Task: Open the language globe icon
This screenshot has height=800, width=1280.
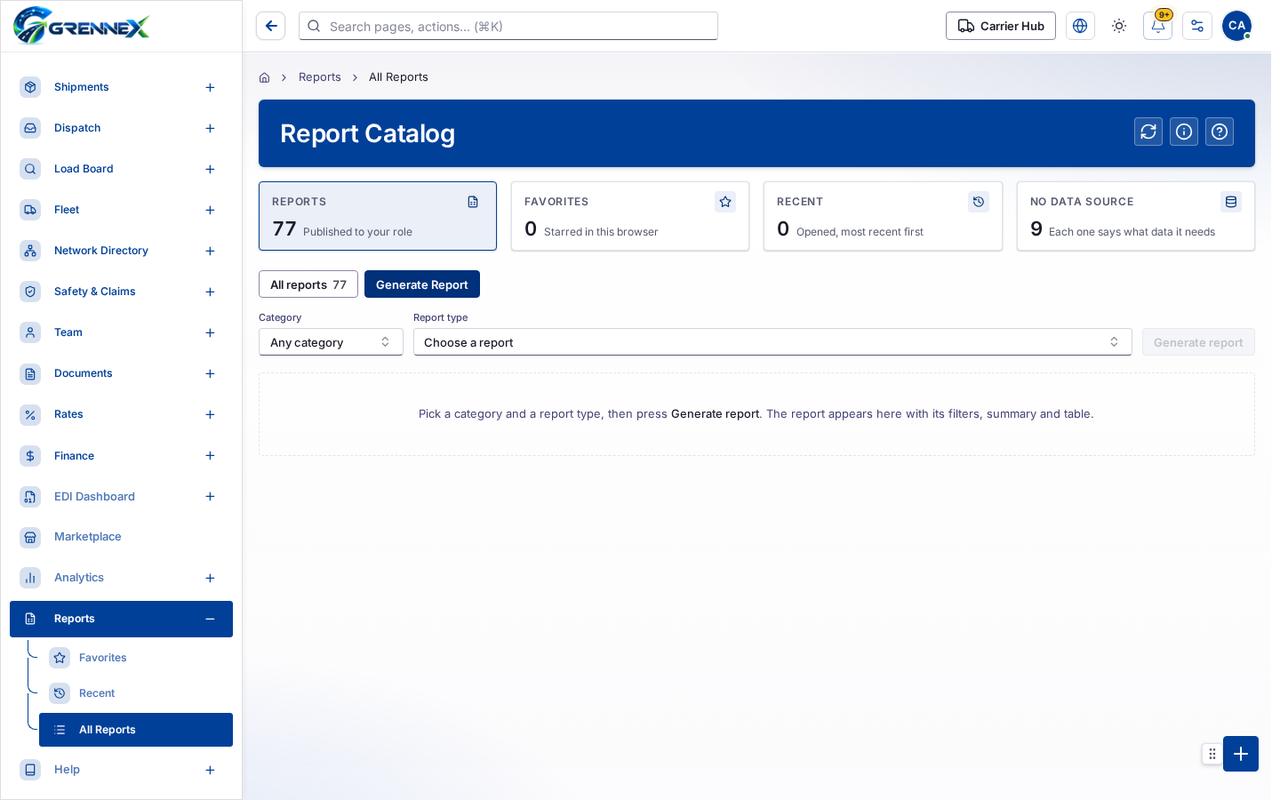Action: (1080, 26)
